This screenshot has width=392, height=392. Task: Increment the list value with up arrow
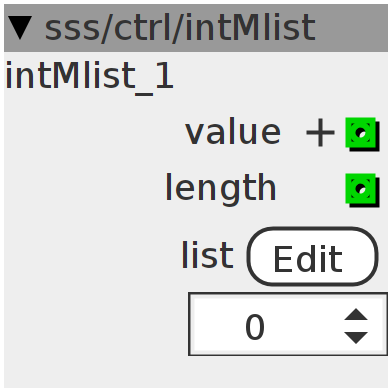click(356, 315)
